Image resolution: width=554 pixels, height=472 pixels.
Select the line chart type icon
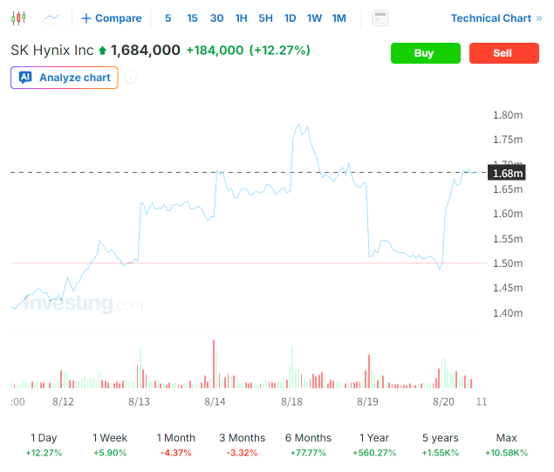click(x=52, y=18)
